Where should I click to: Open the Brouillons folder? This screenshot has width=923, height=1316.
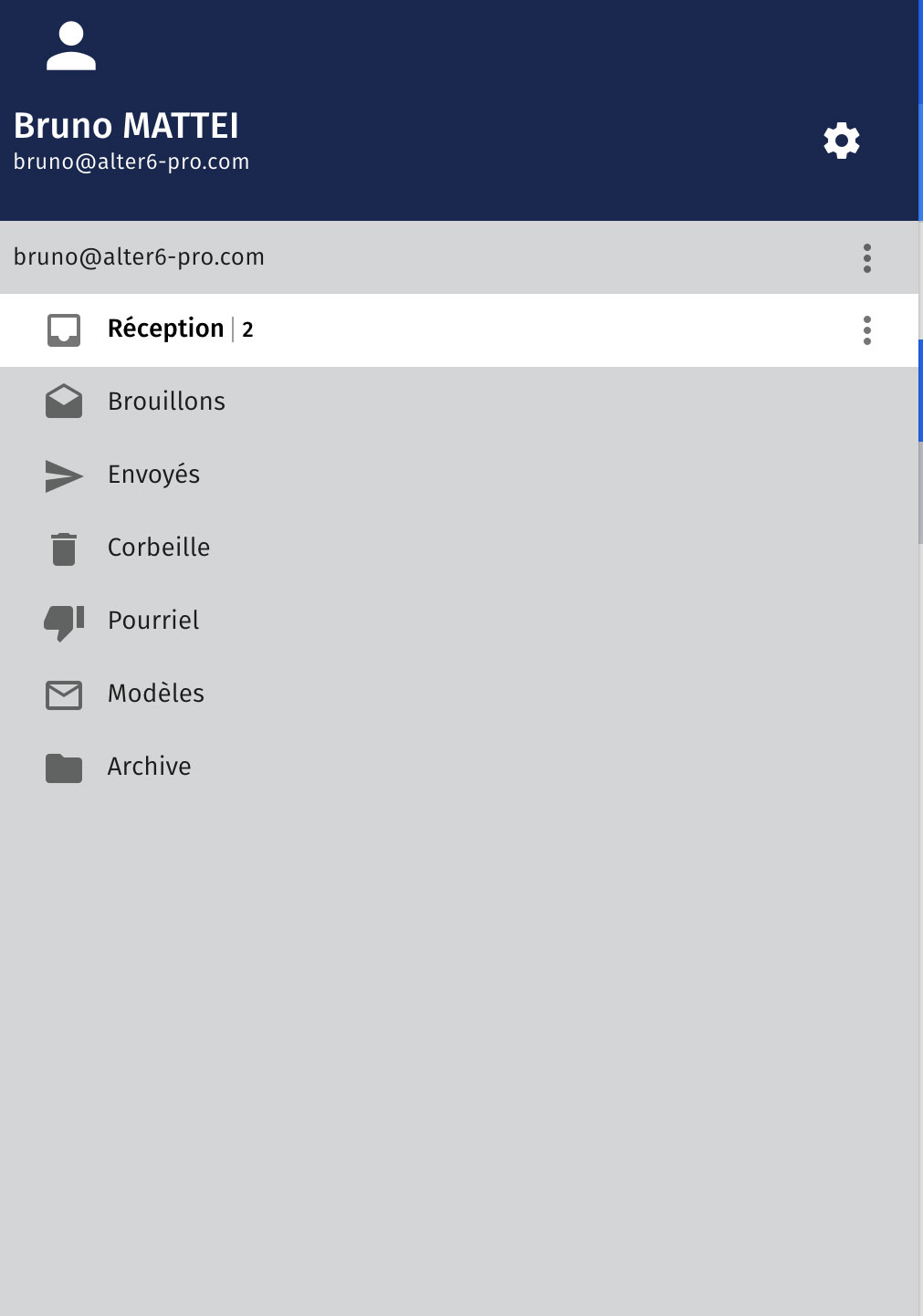(459, 403)
